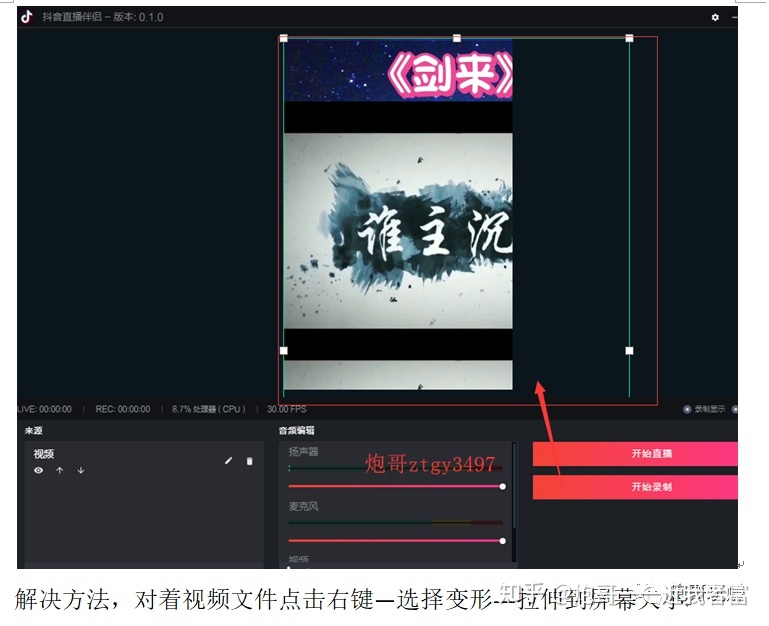Viewport: 769px width, 626px height.
Task: Edit the 视频 source with the pencil icon
Action: click(229, 461)
